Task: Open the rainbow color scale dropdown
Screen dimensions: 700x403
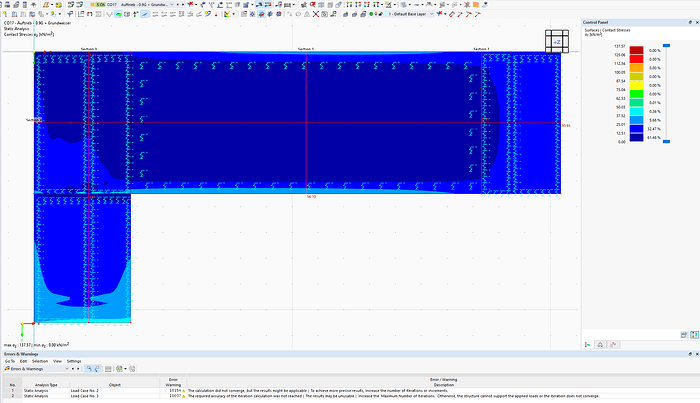Action: click(x=233, y=14)
